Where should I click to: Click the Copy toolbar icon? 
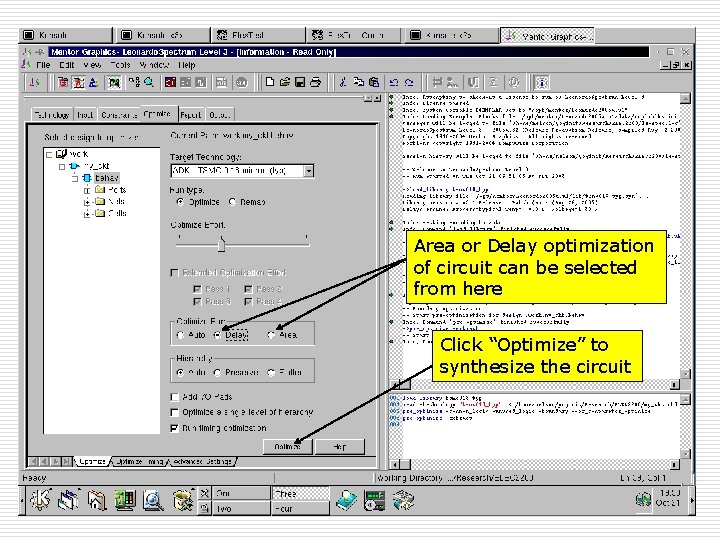(359, 82)
